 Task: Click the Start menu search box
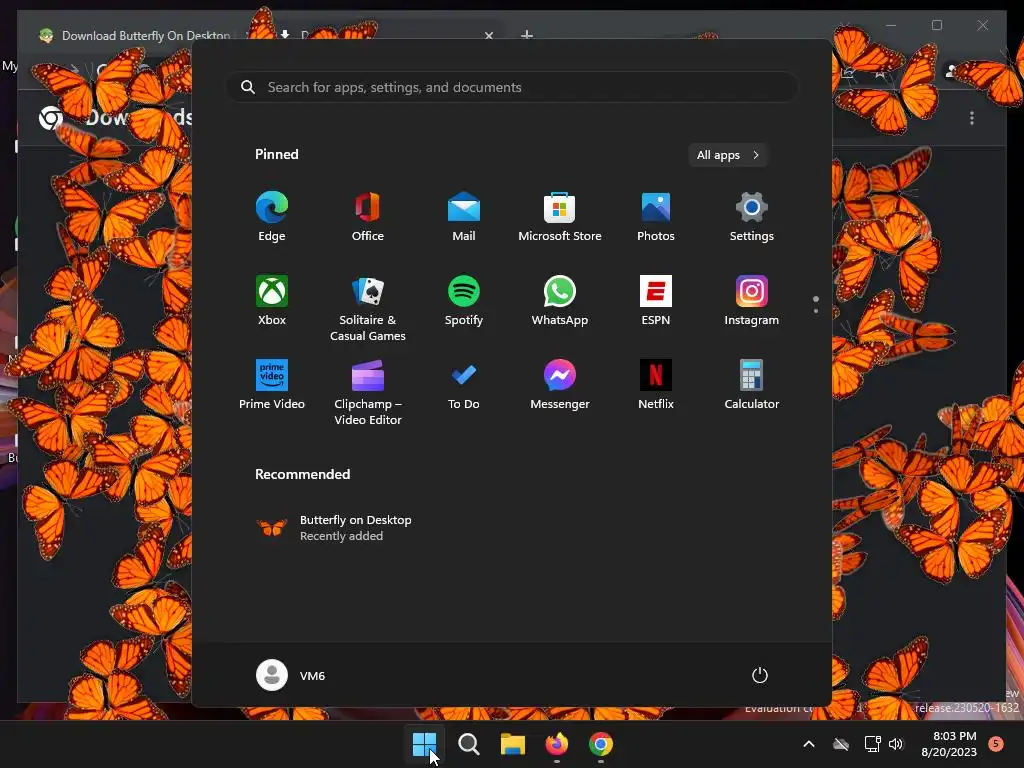(512, 88)
